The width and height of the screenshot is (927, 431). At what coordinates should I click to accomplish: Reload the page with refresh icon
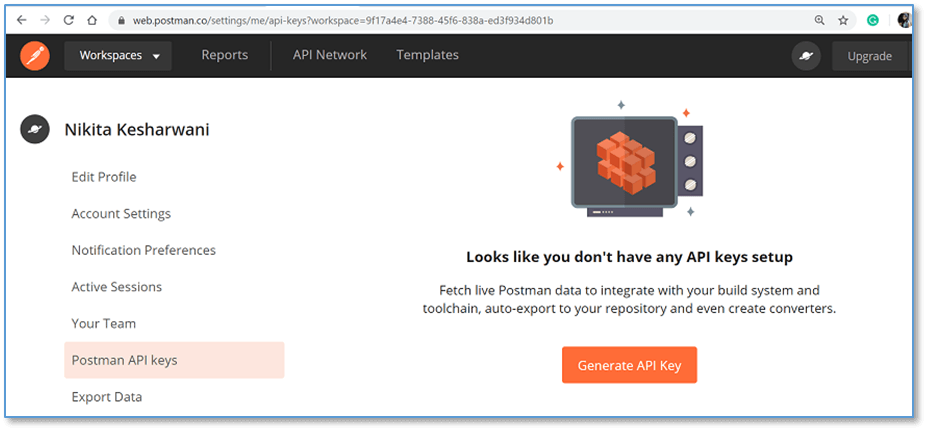(x=69, y=20)
